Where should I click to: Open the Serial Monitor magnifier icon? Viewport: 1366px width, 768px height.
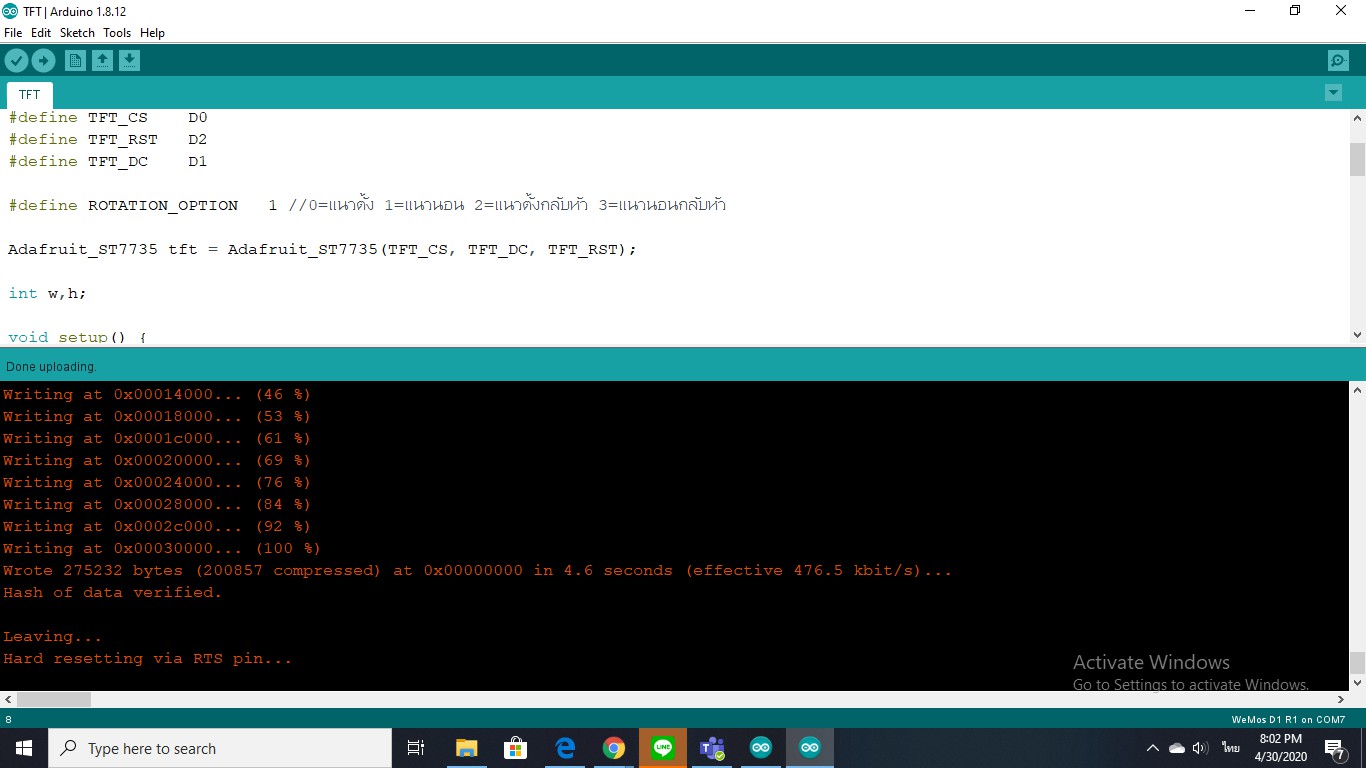coord(1338,61)
